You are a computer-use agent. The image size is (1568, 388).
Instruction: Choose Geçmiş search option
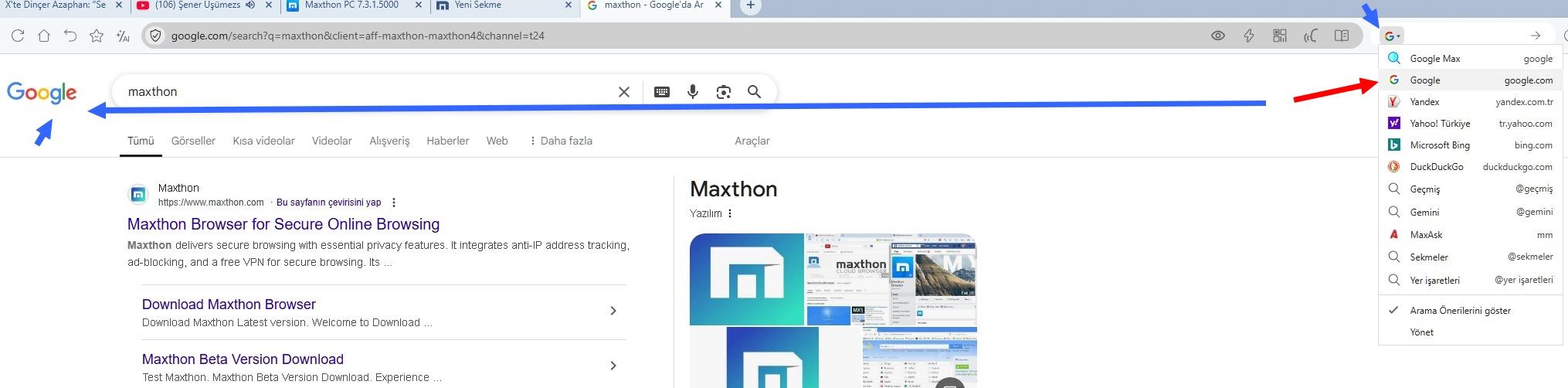click(x=1470, y=189)
